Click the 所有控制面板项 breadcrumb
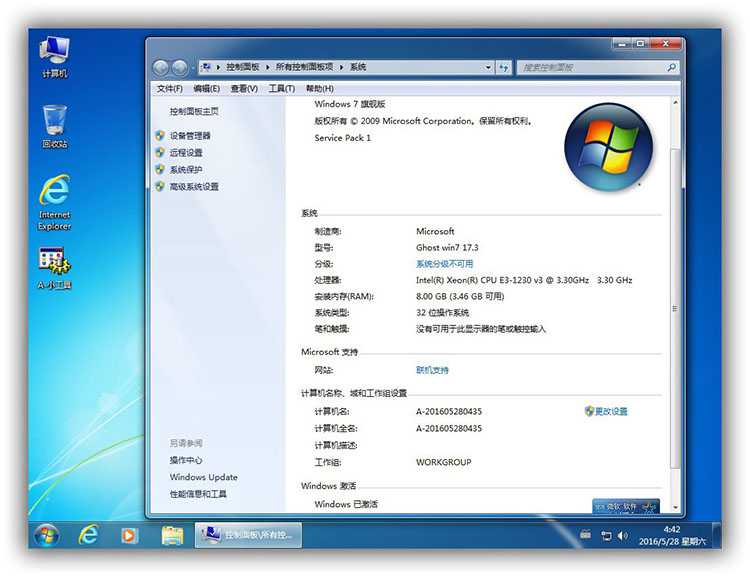The height and width of the screenshot is (577, 750). click(304, 67)
